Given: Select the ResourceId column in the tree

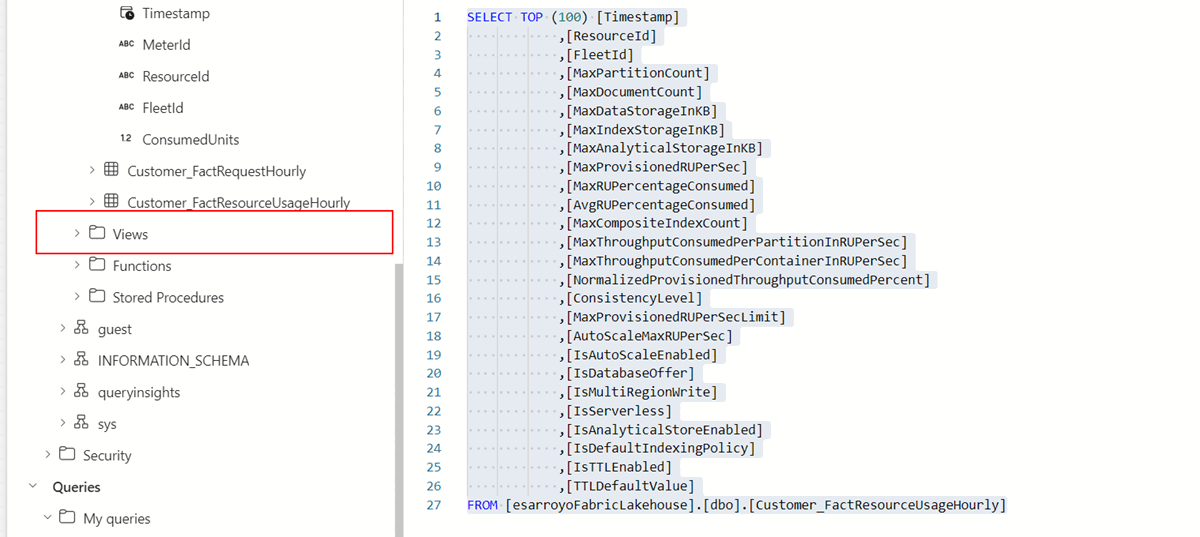Looking at the screenshot, I should click(x=176, y=76).
